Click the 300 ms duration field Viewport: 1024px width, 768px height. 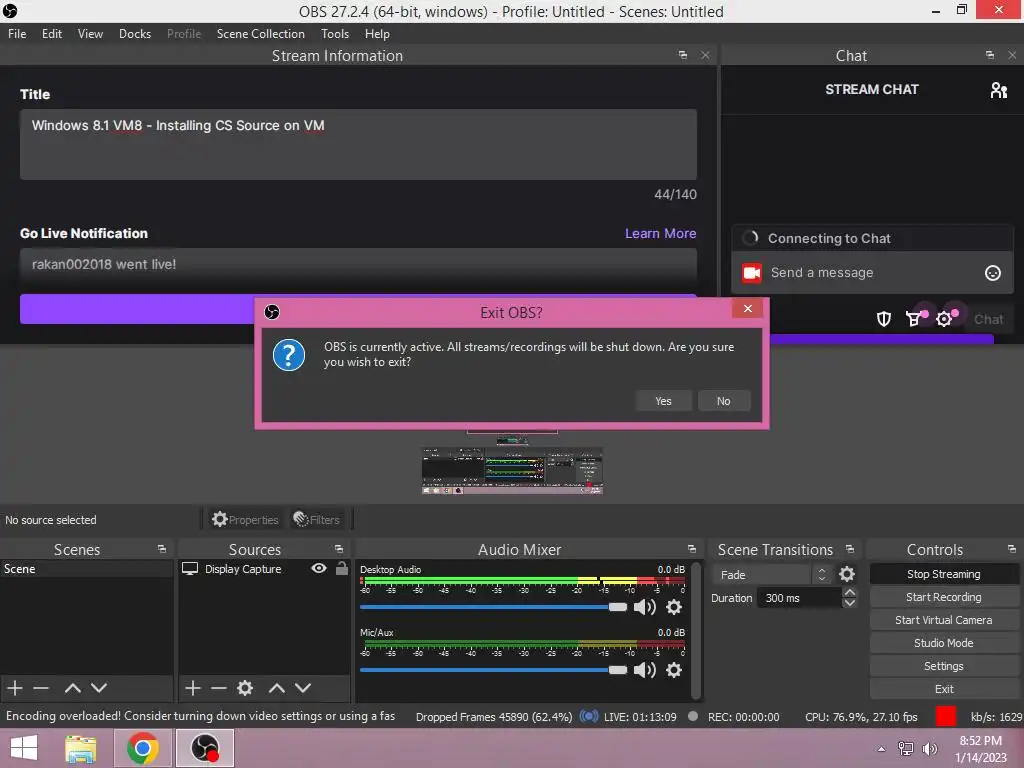tap(799, 598)
